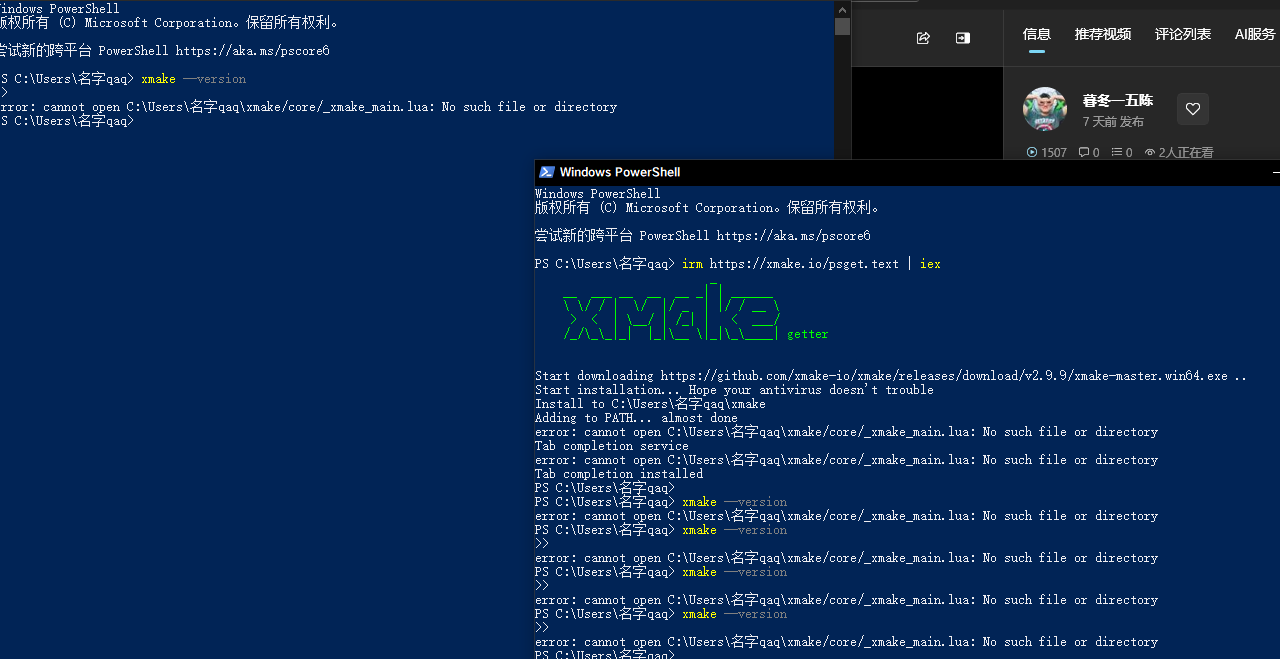1280x659 pixels.
Task: Click the collapse side panel arrow icon
Action: pos(962,38)
